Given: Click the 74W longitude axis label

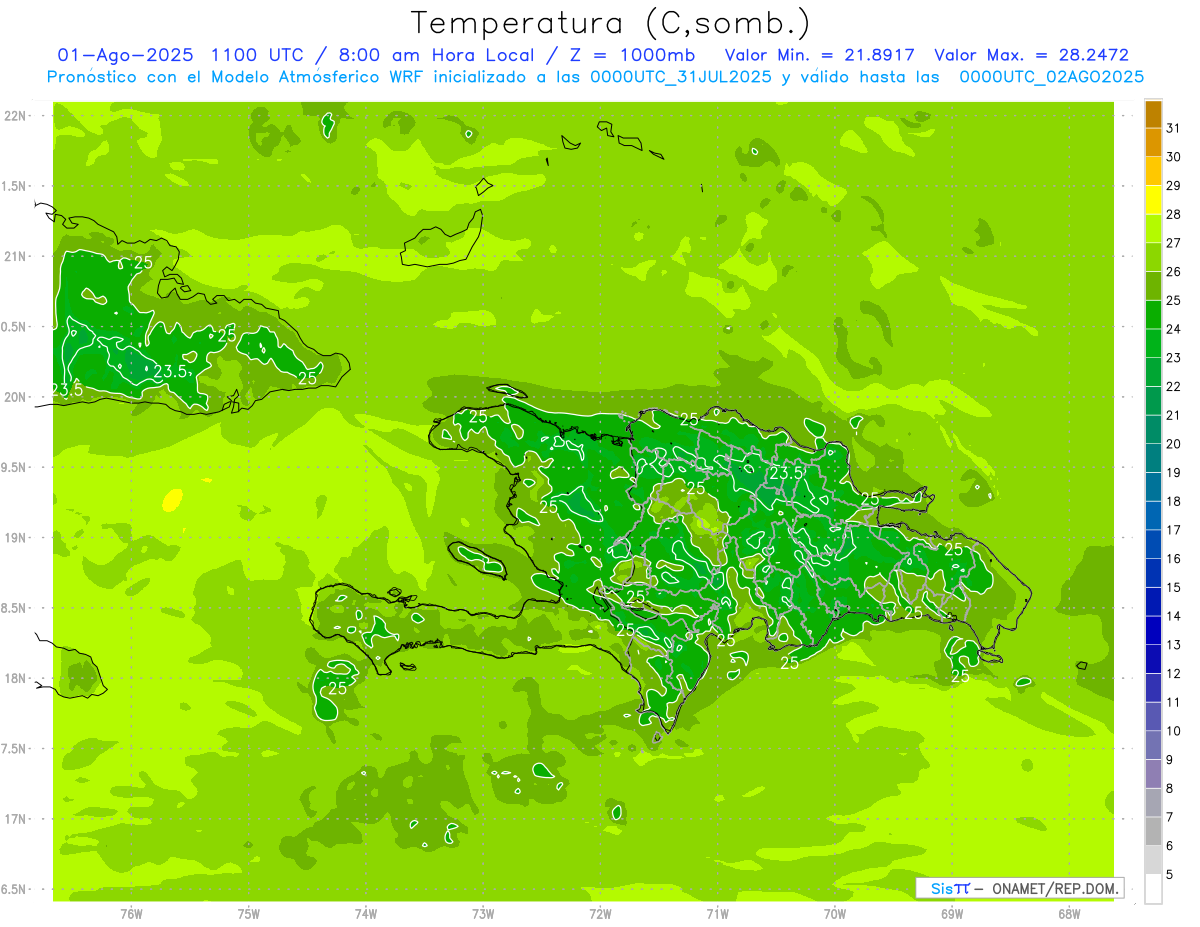Looking at the screenshot, I should 366,913.
